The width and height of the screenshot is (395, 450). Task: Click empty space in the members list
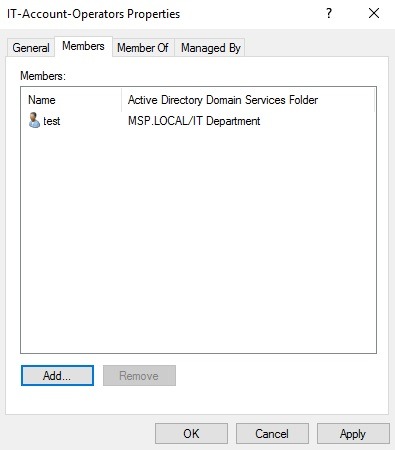pyautogui.click(x=198, y=240)
